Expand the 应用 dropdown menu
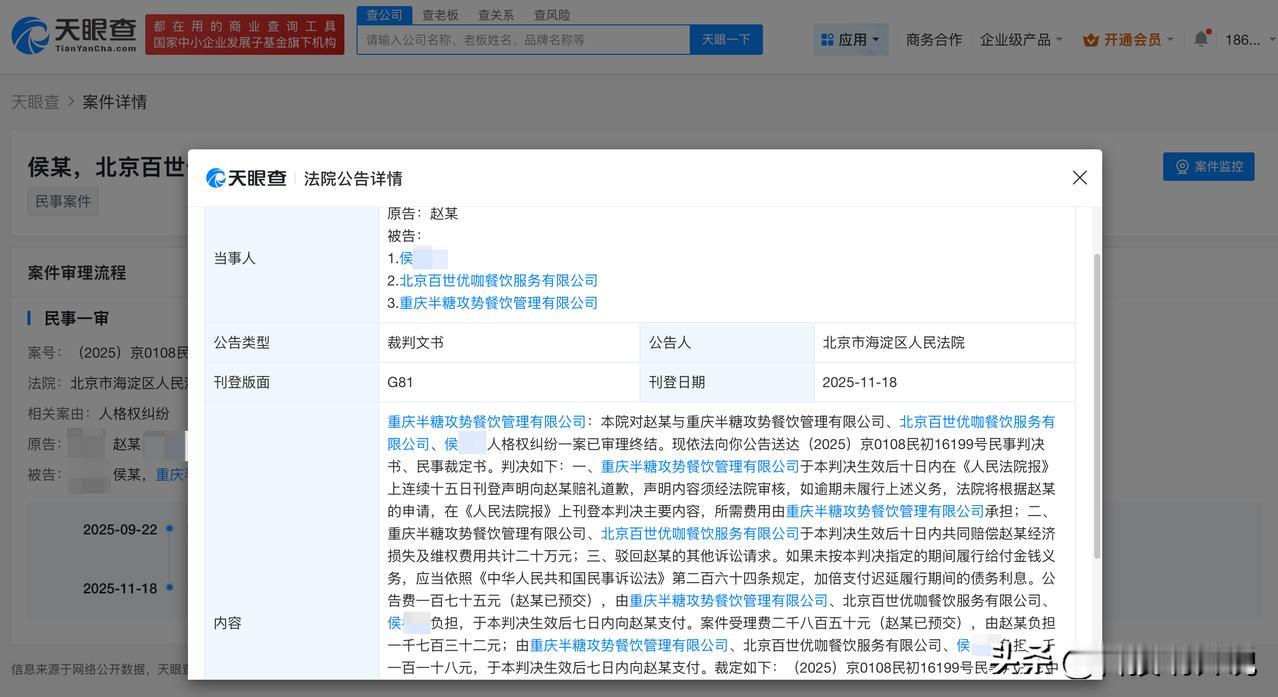Screen dimensions: 1278x697 coord(850,40)
